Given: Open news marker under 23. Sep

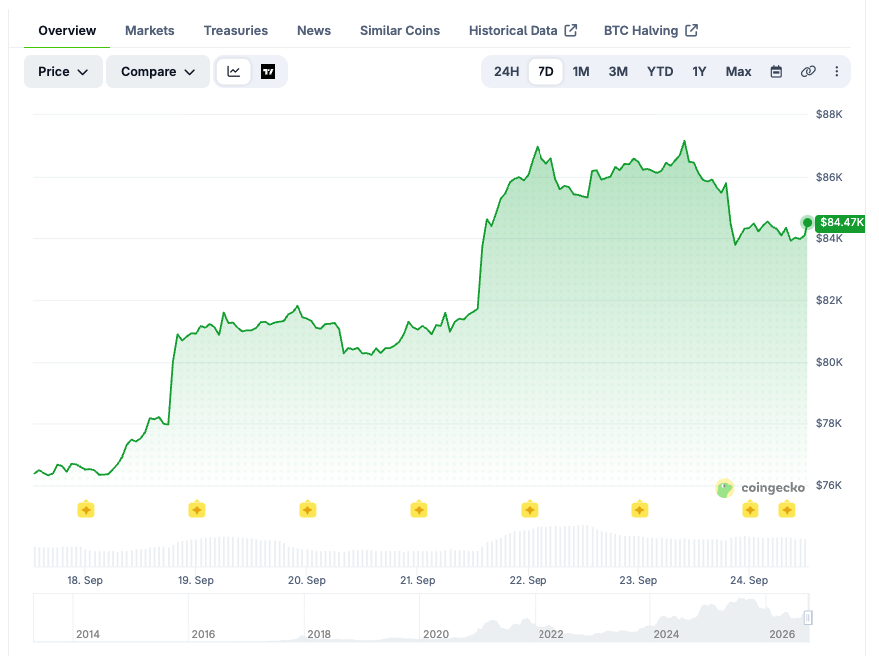Looking at the screenshot, I should [640, 510].
